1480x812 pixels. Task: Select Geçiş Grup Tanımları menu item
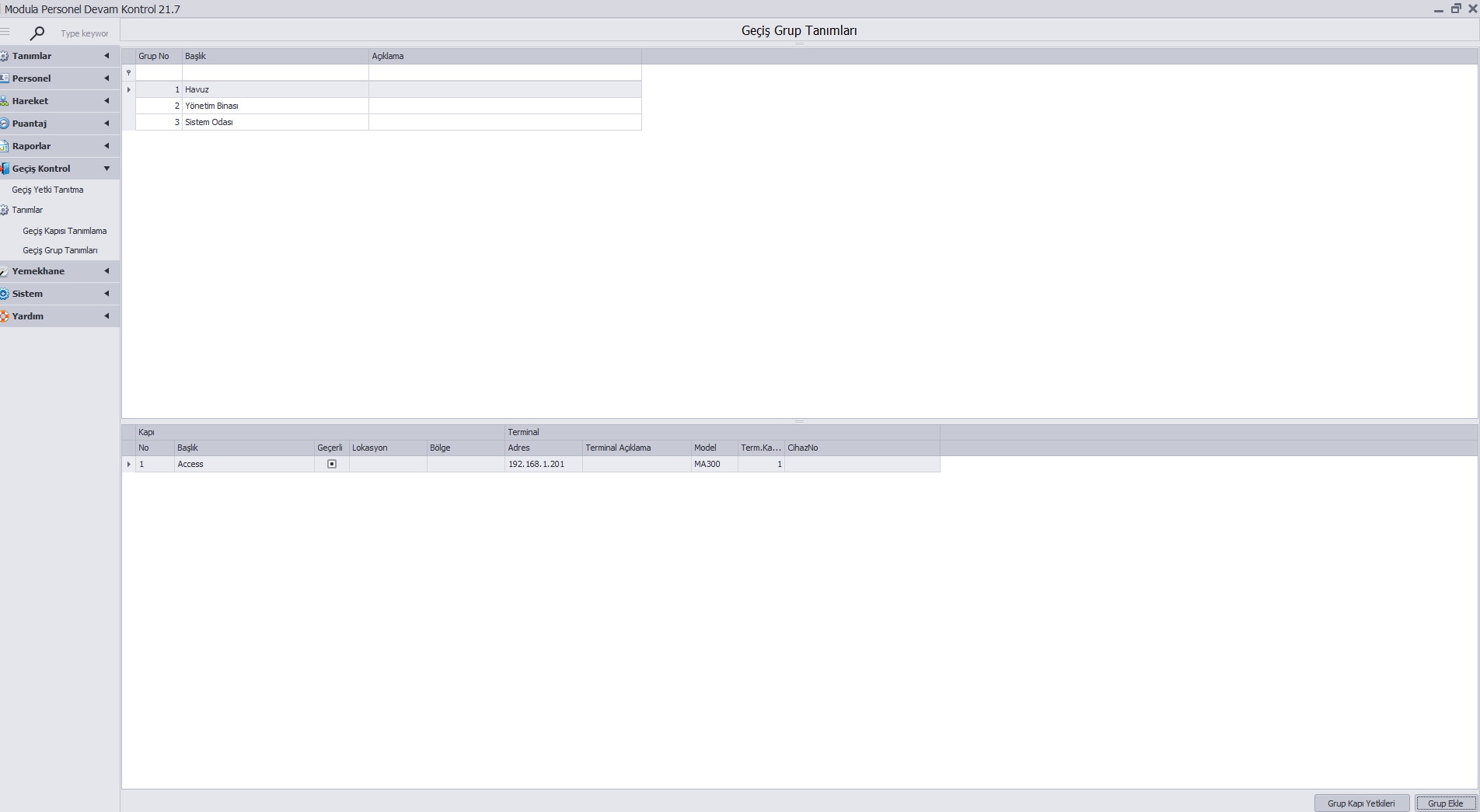point(60,250)
